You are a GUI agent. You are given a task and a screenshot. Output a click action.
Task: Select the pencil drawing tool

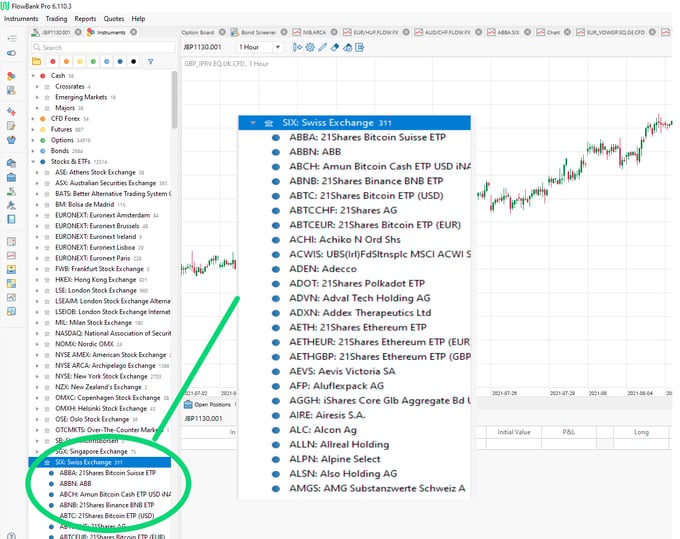pyautogui.click(x=322, y=47)
